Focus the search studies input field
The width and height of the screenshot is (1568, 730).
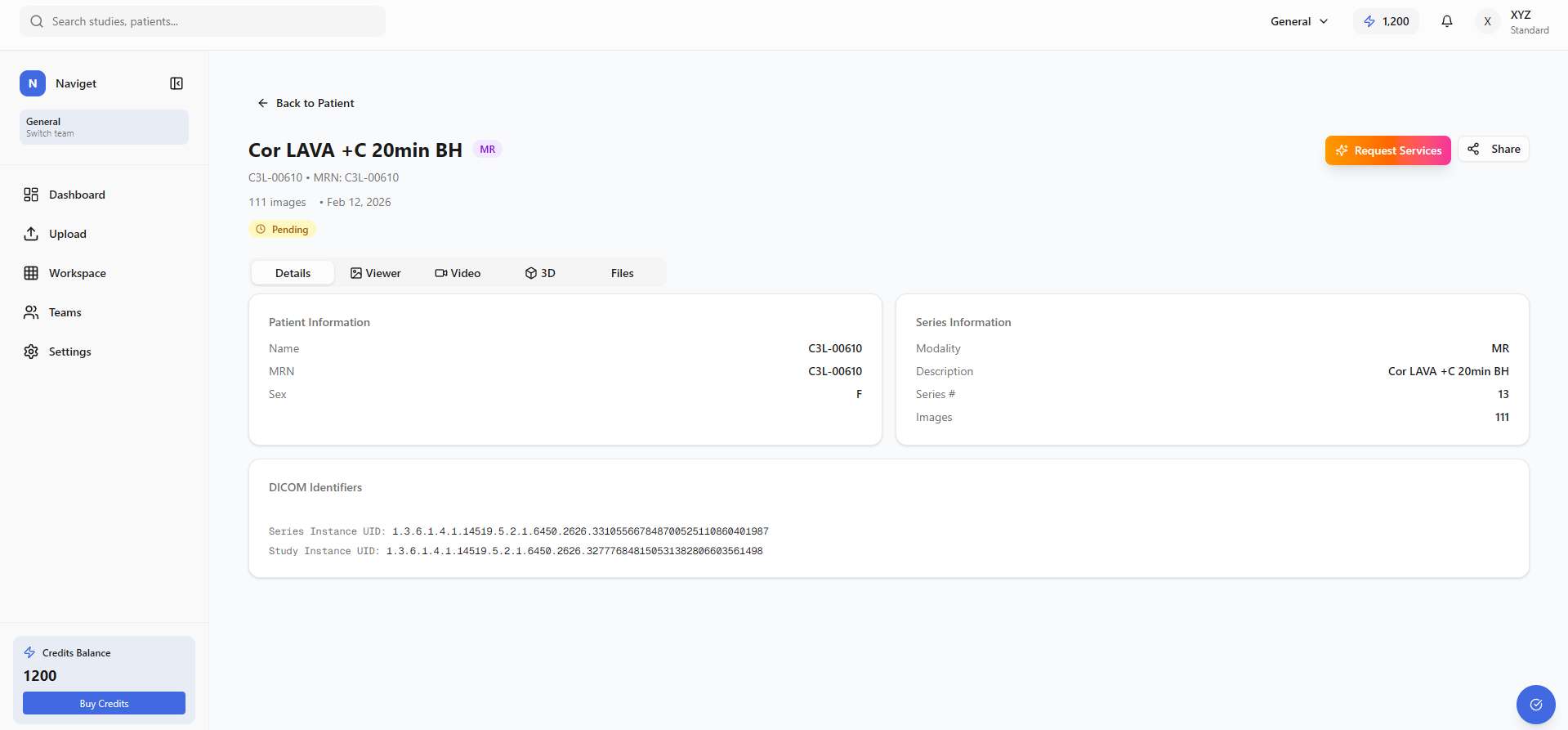[x=212, y=21]
